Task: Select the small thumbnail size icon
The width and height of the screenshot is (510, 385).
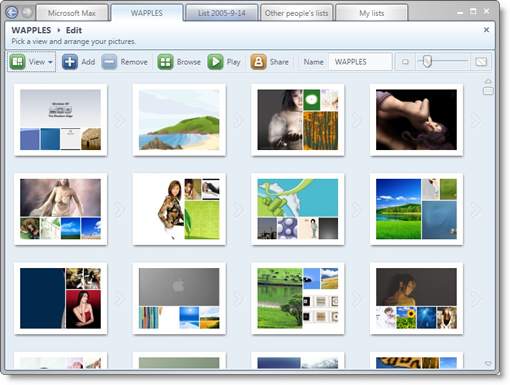Action: pyautogui.click(x=405, y=62)
